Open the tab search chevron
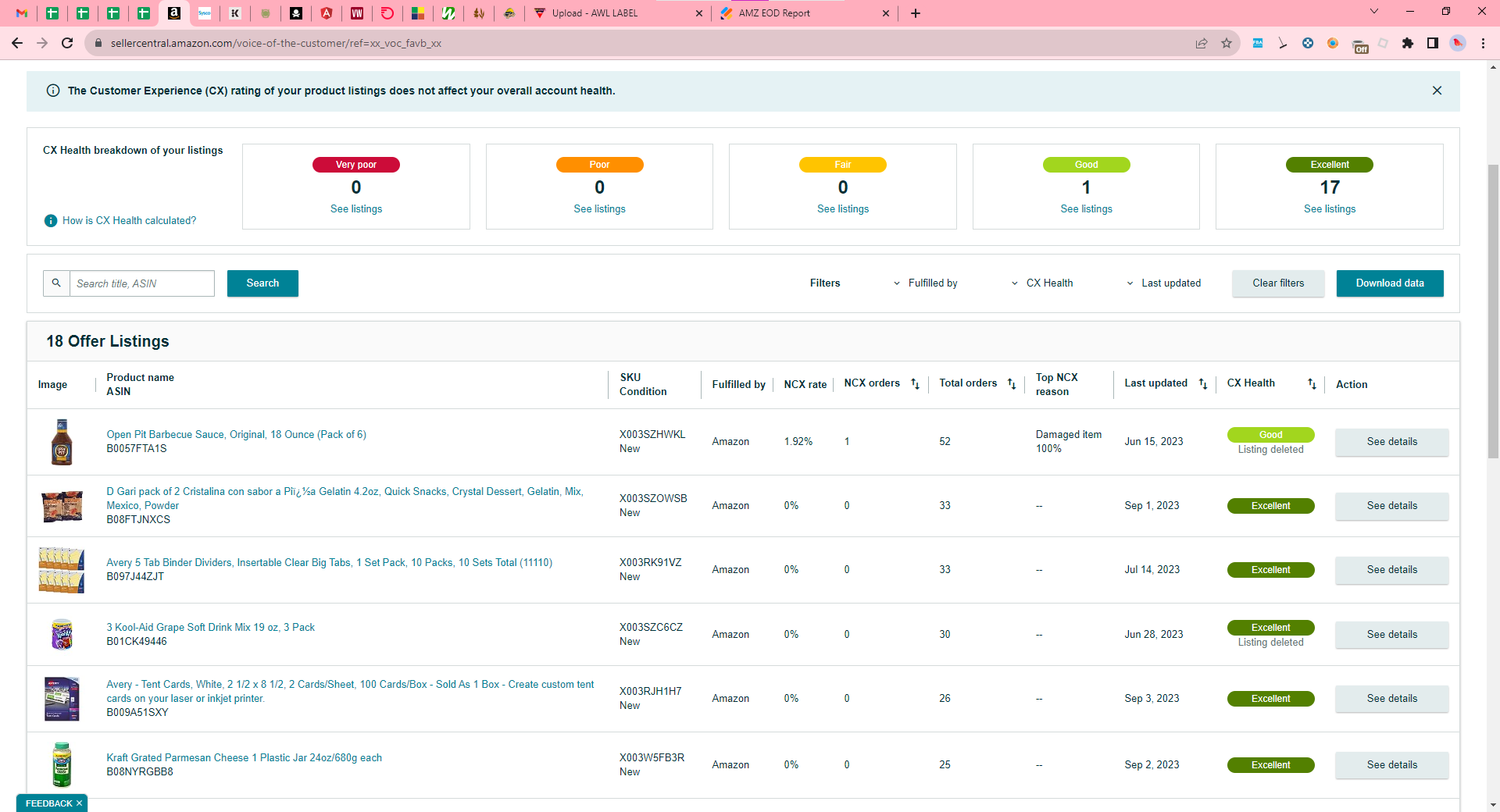This screenshot has width=1500, height=812. point(1374,11)
